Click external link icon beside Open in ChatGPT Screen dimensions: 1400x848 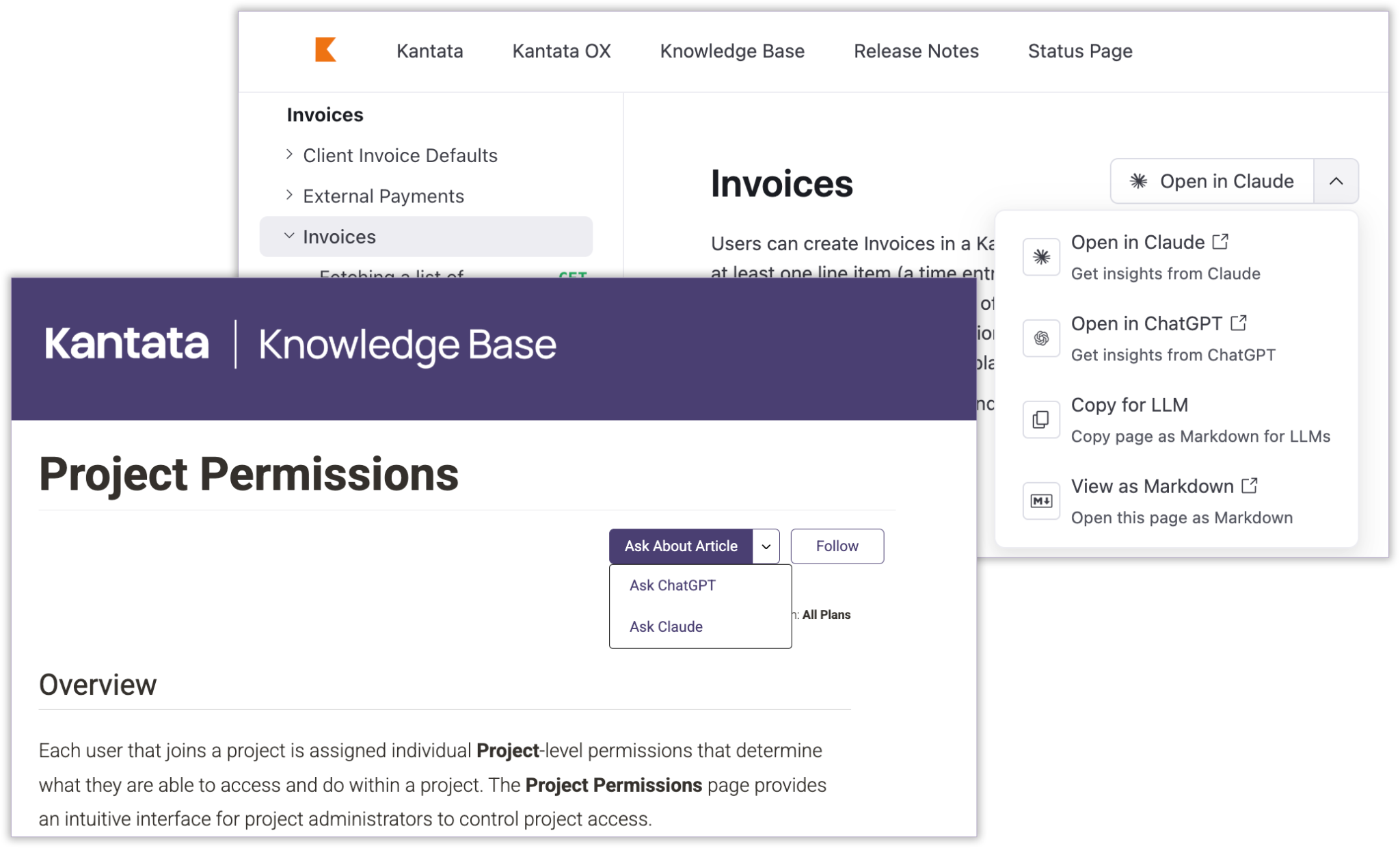click(1239, 323)
